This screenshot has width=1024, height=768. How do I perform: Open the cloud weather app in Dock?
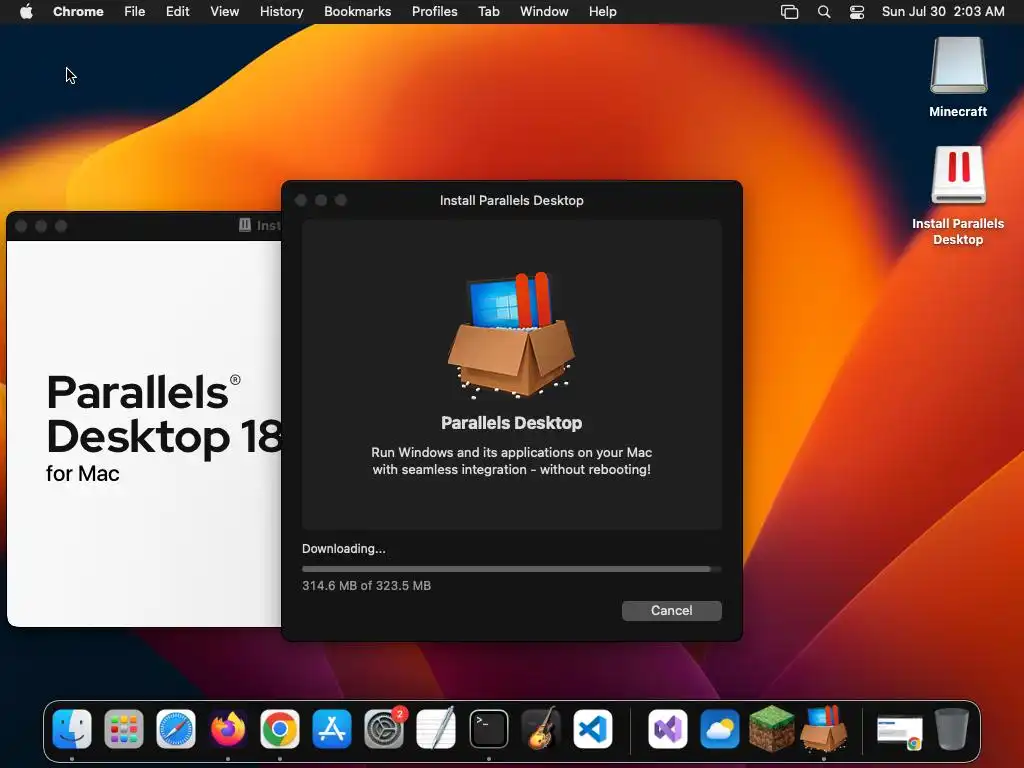(720, 729)
